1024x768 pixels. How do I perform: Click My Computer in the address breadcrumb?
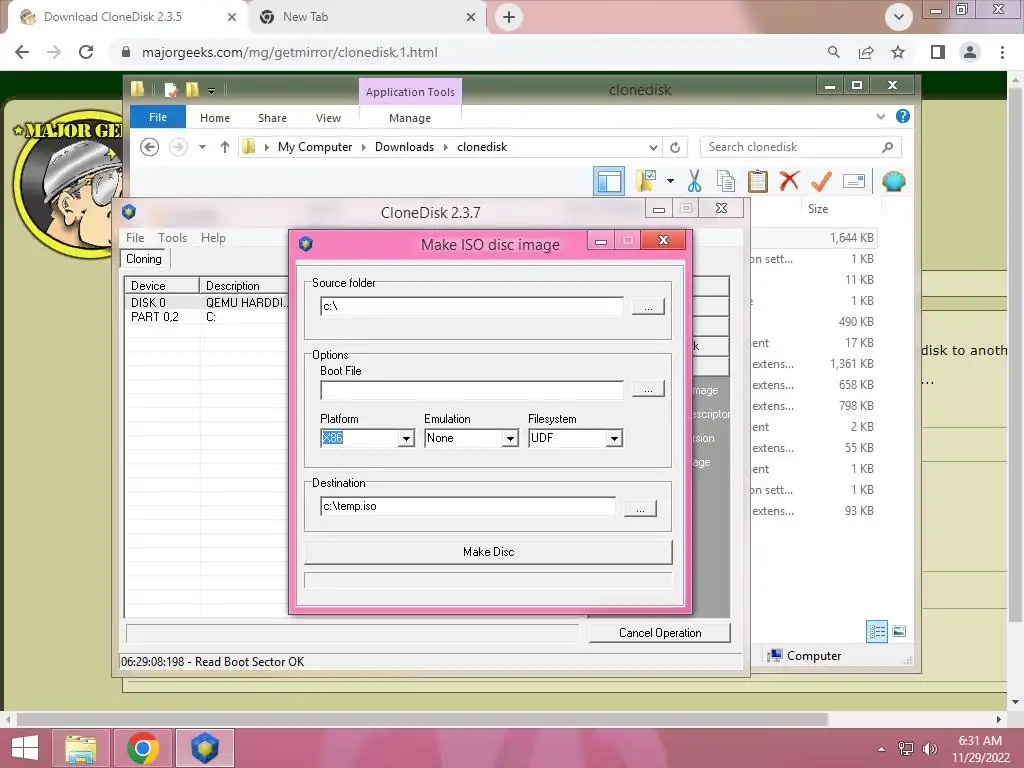tap(315, 147)
